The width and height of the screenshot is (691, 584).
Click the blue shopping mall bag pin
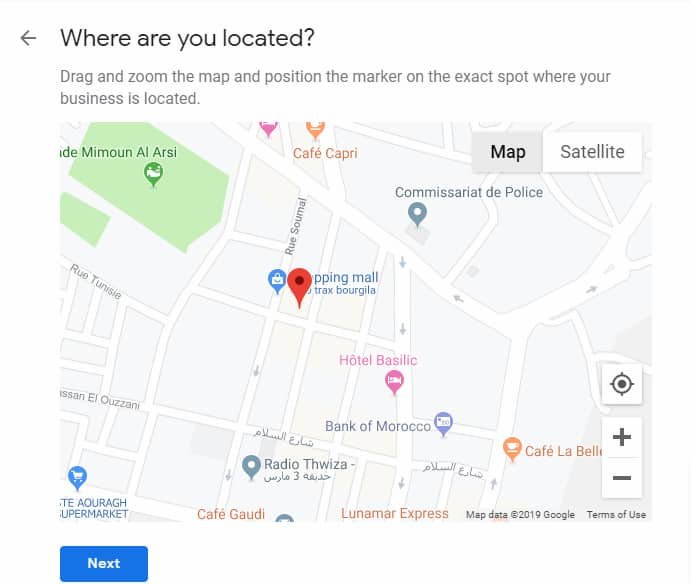(277, 281)
